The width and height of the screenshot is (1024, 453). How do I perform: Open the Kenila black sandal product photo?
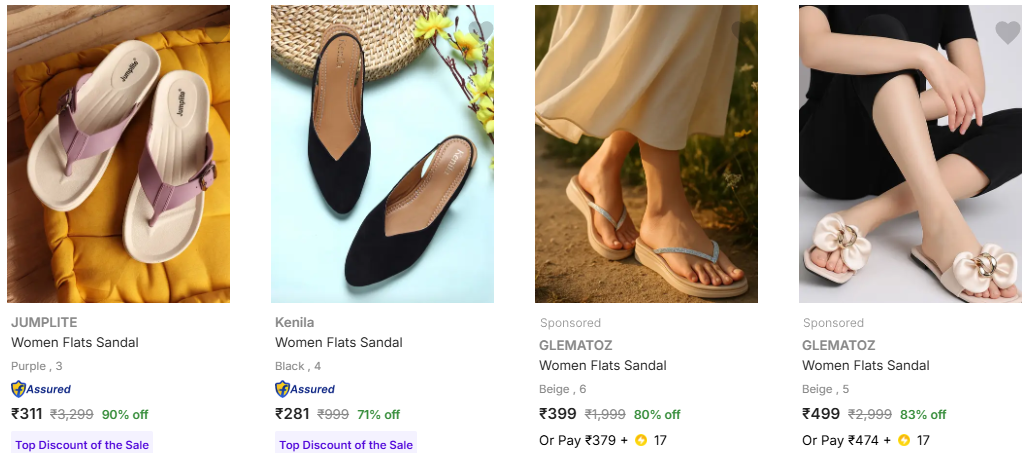click(382, 154)
